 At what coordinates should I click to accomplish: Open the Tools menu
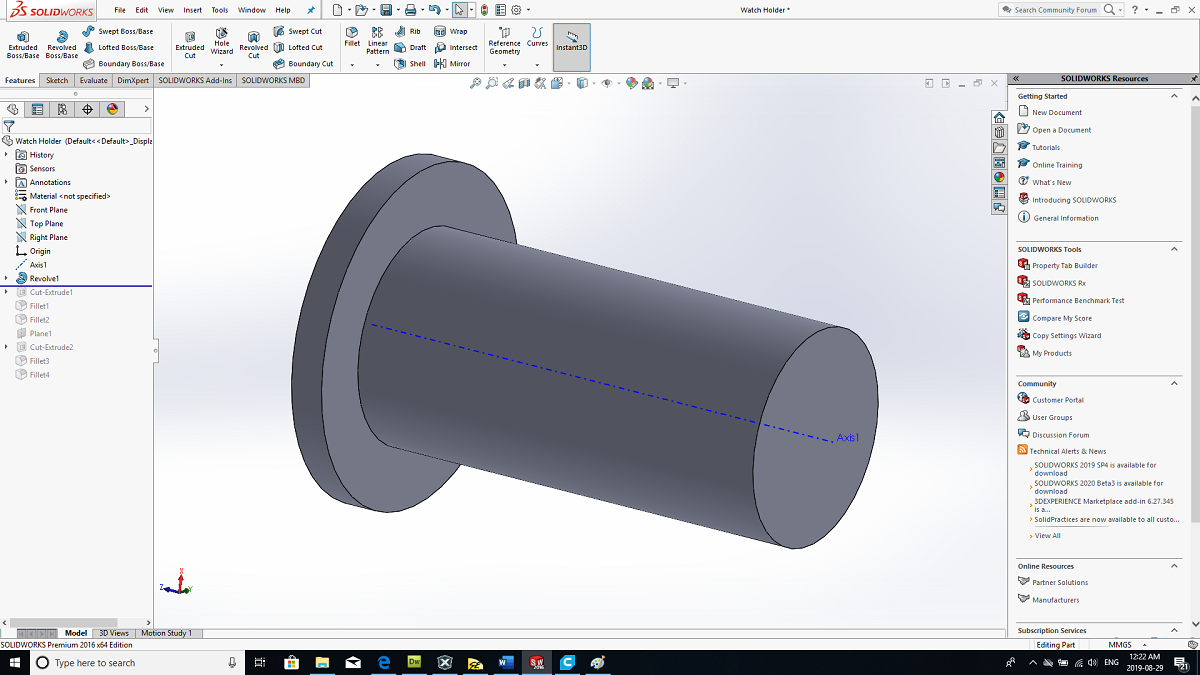pos(220,10)
